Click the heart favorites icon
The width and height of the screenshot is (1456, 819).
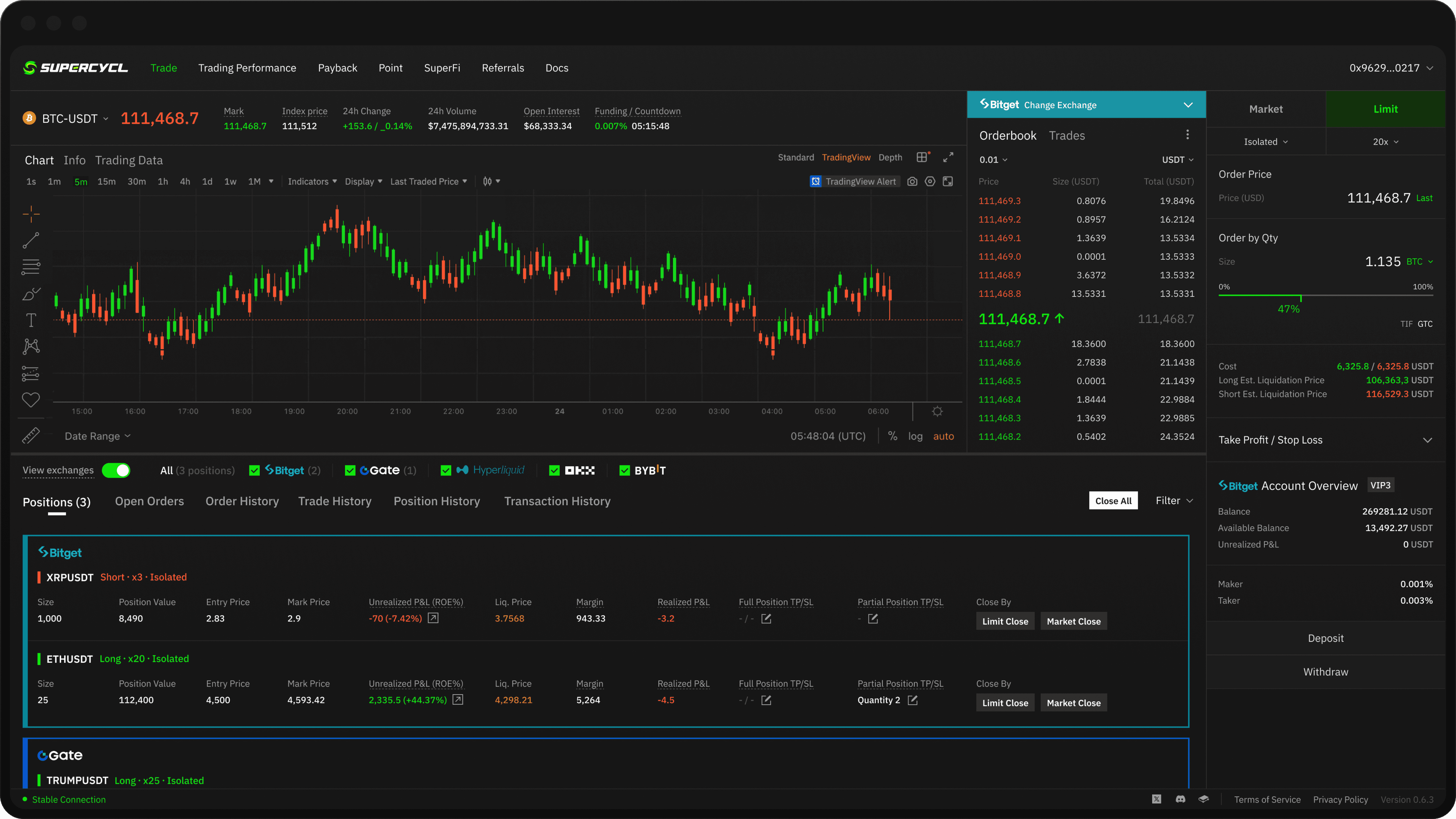click(x=31, y=400)
